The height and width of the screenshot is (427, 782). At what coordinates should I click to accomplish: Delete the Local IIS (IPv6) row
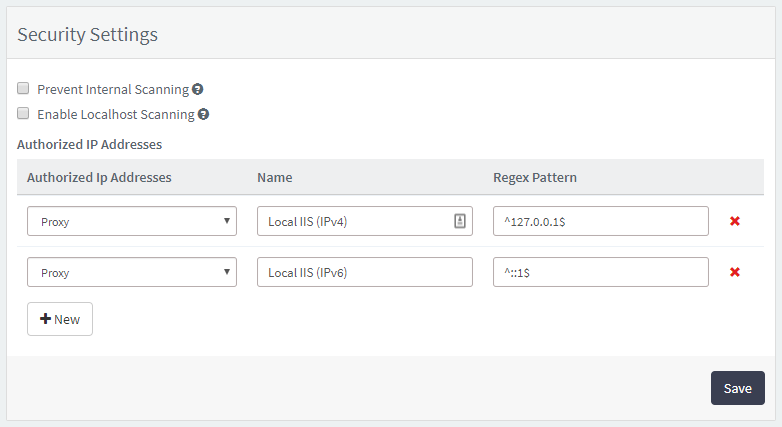[735, 272]
